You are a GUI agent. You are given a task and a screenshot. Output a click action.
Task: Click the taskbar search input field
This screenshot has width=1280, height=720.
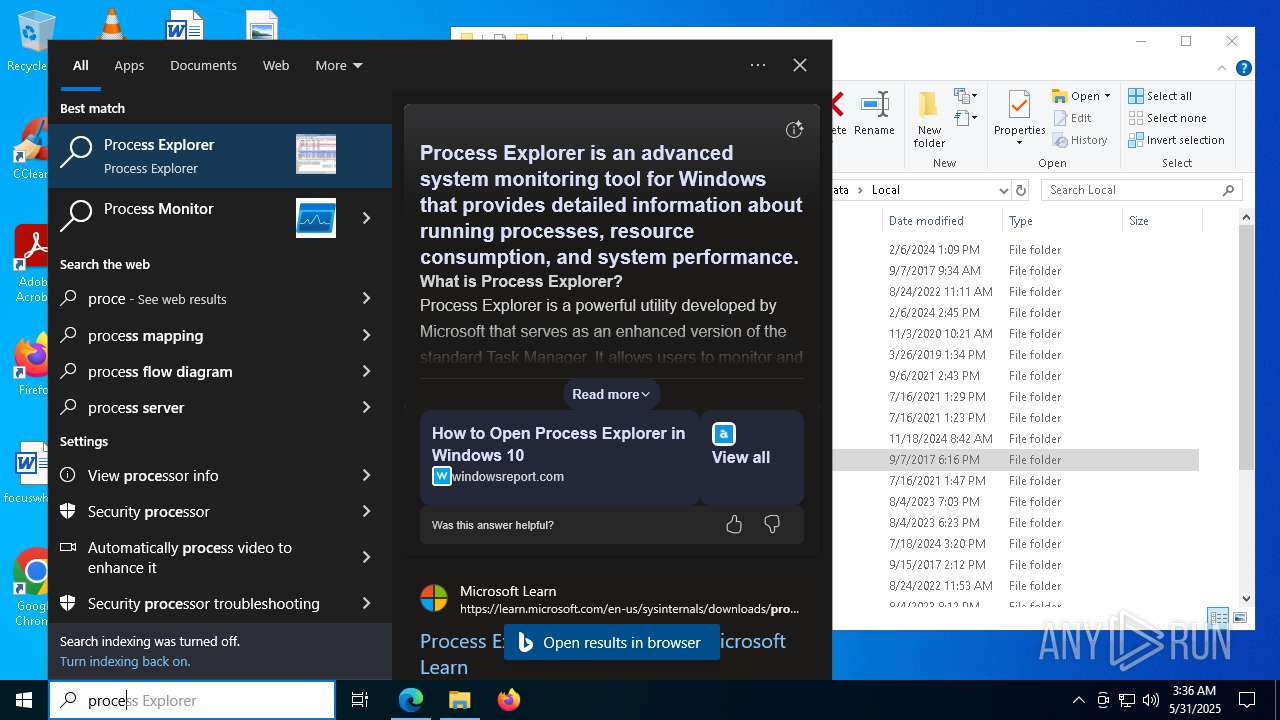192,700
